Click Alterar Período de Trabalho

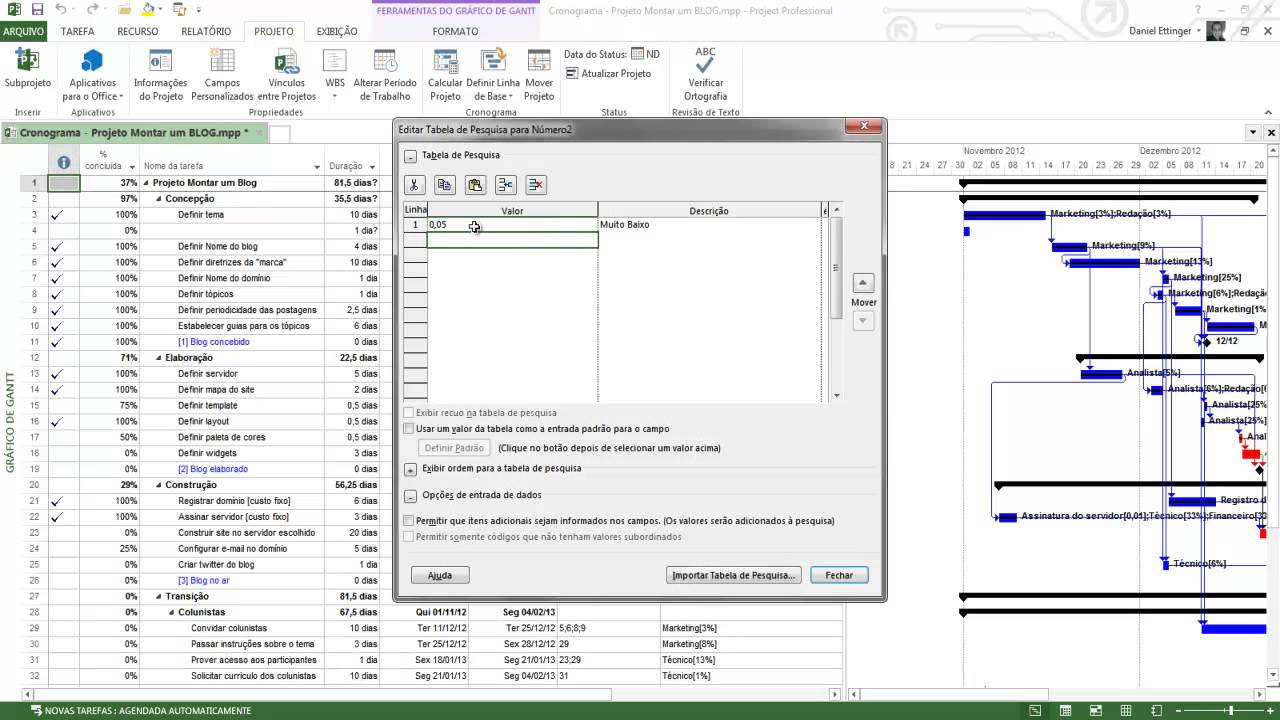385,77
